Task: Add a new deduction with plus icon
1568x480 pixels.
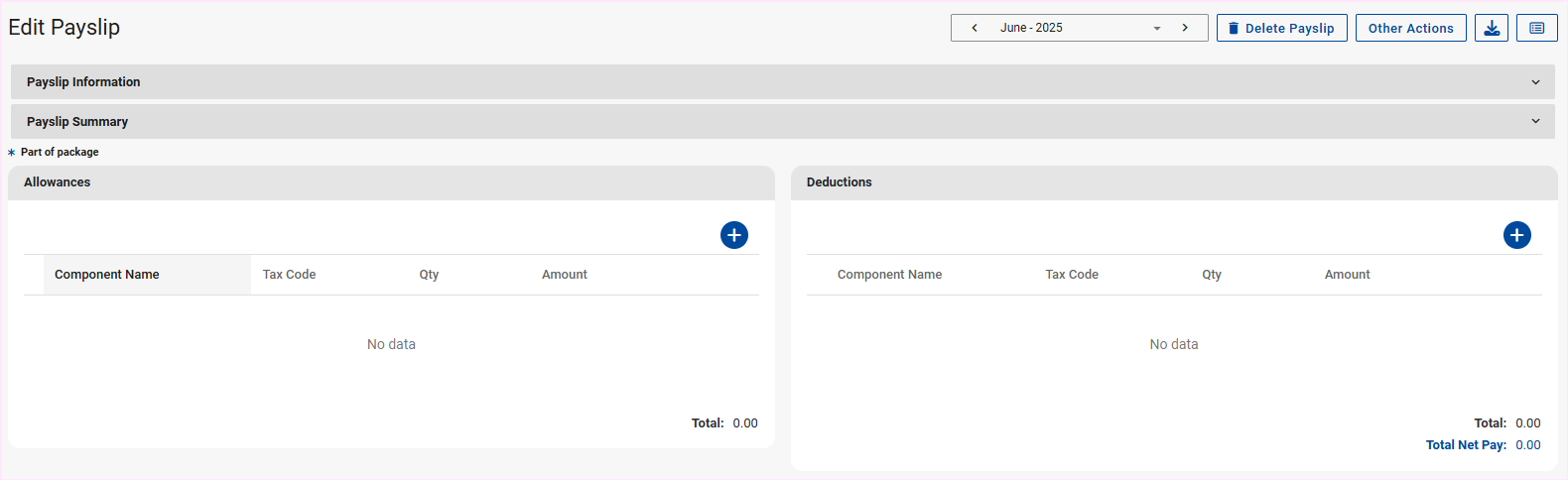Action: coord(1516,235)
